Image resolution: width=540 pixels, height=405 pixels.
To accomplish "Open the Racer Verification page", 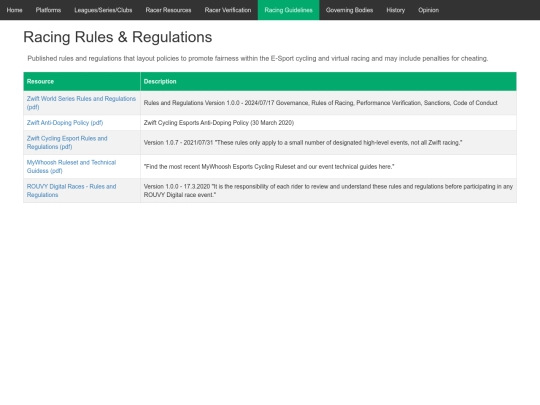I will pyautogui.click(x=228, y=10).
